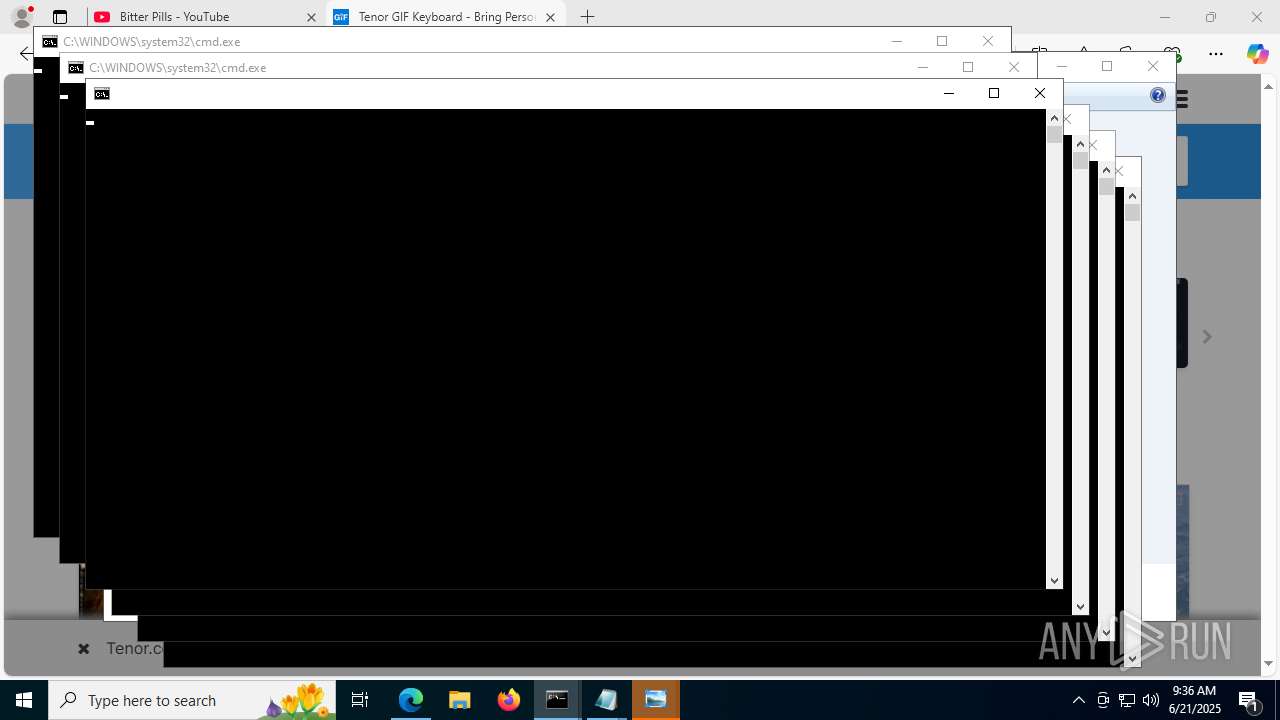This screenshot has height=720, width=1280.
Task: Open system icon of rearmost cmd.exe window
Action: click(x=50, y=42)
